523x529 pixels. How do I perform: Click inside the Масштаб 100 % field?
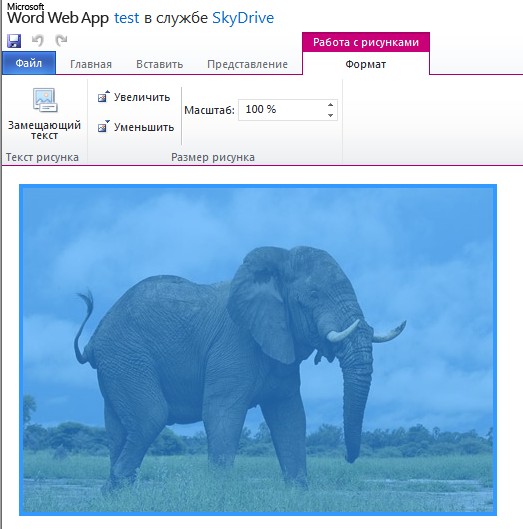tap(282, 110)
